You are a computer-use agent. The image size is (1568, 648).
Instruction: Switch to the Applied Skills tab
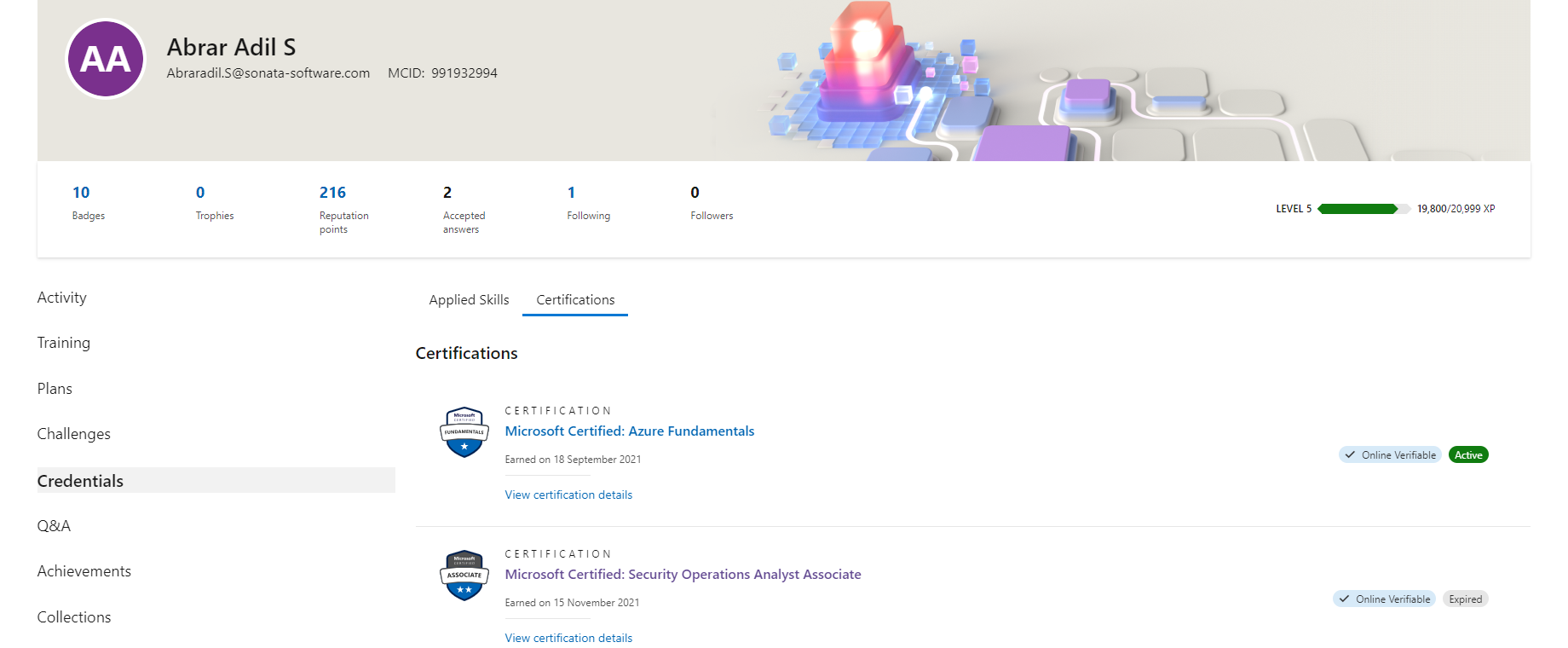pos(469,300)
